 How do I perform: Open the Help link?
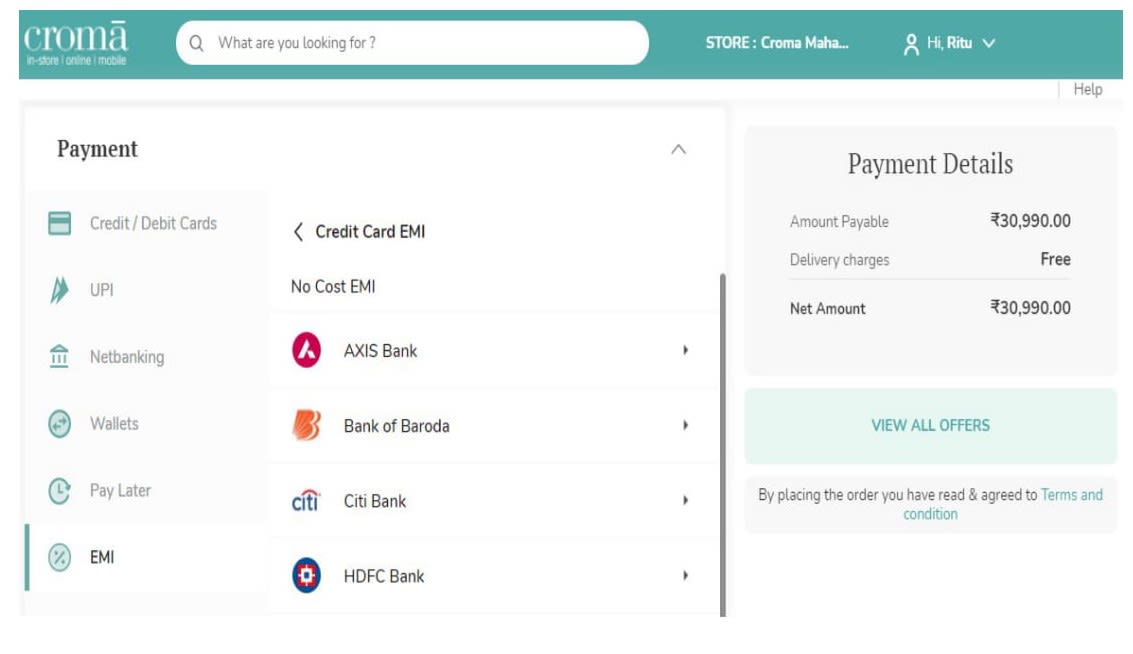(x=1087, y=90)
